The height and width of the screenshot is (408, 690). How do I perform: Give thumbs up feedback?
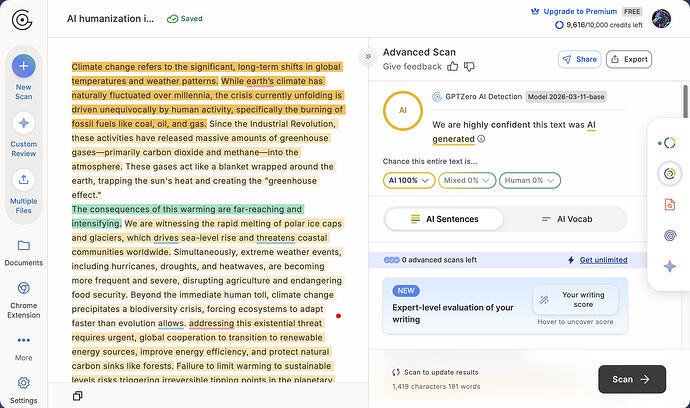point(452,66)
